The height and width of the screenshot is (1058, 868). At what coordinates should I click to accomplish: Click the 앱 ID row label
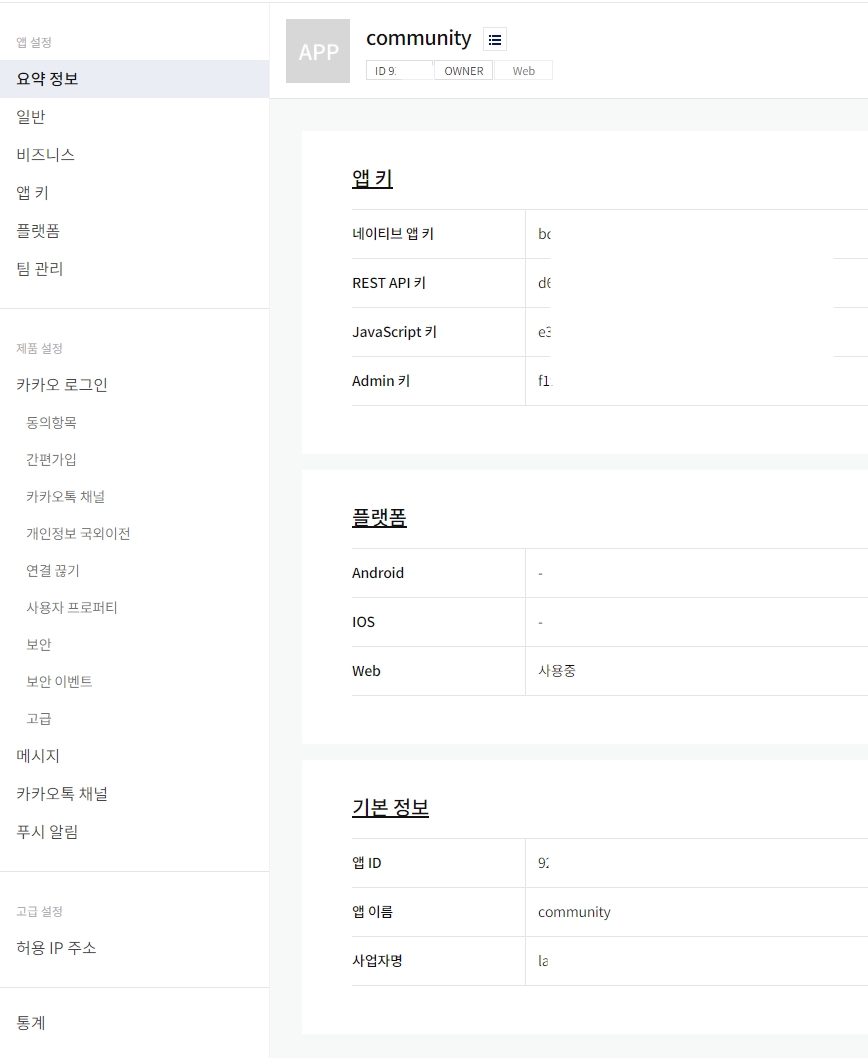pos(367,863)
